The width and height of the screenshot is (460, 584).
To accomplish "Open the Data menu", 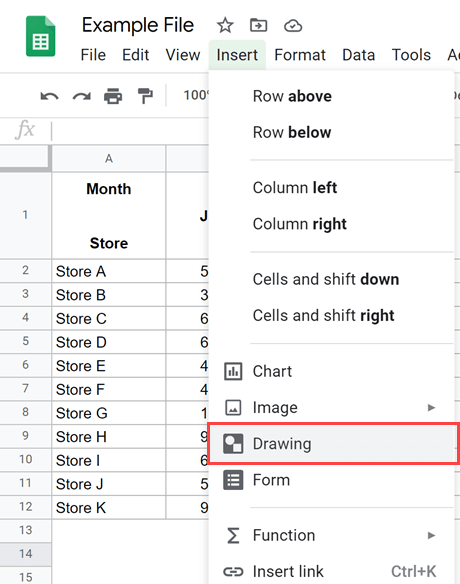I will [358, 55].
